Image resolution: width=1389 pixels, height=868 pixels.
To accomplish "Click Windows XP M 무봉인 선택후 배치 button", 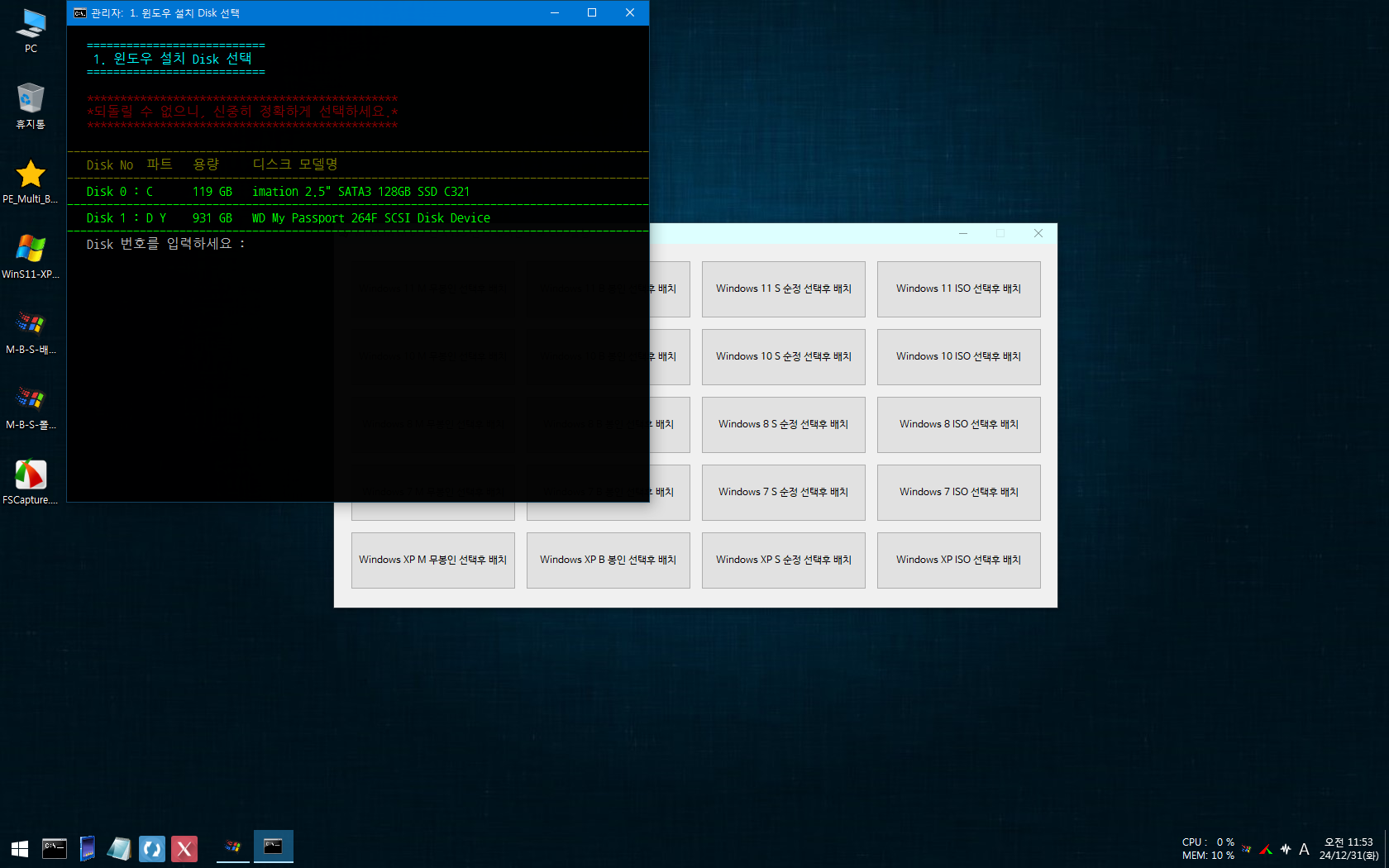I will click(433, 560).
